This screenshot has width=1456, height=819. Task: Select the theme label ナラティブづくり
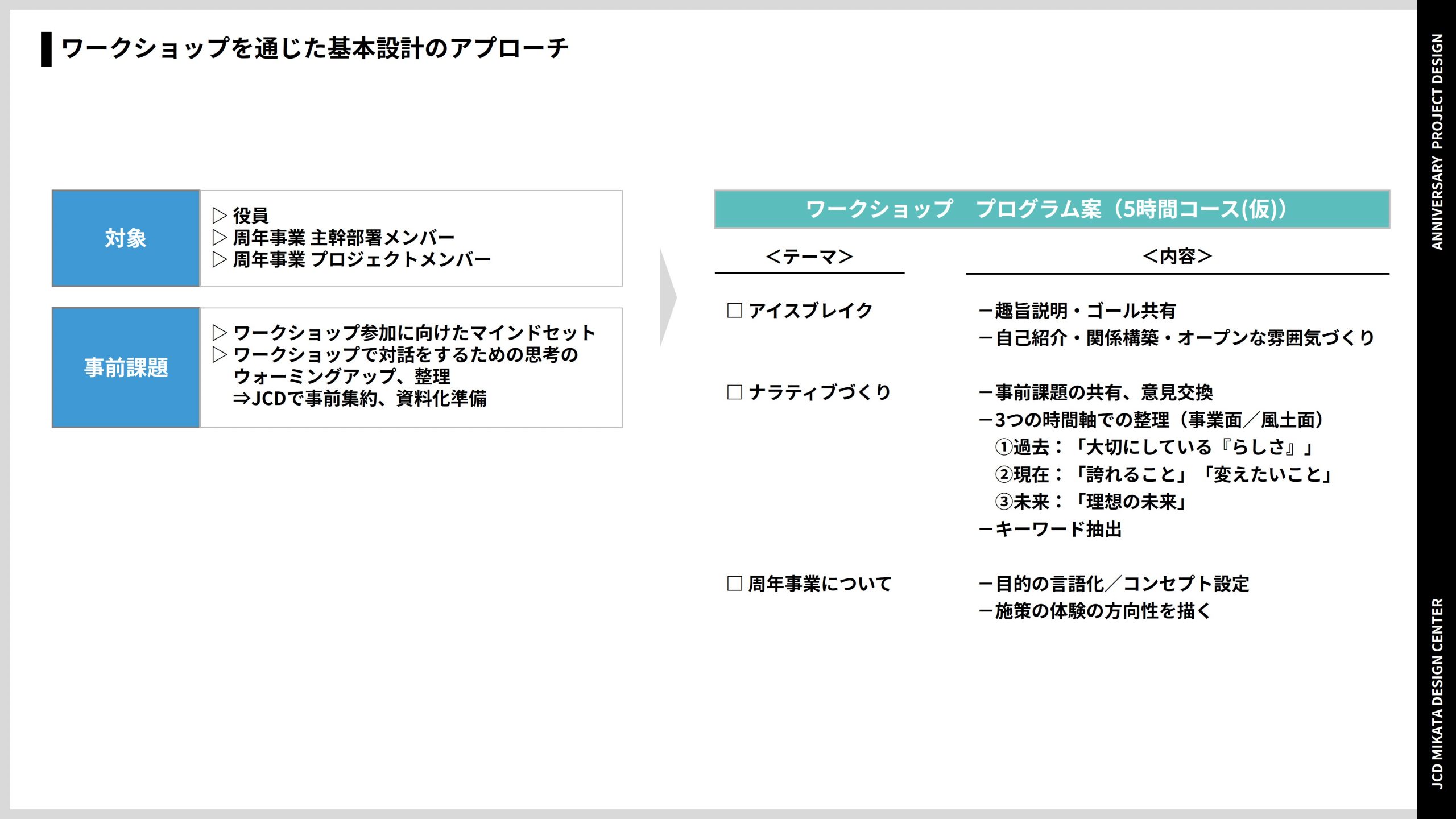tap(820, 392)
